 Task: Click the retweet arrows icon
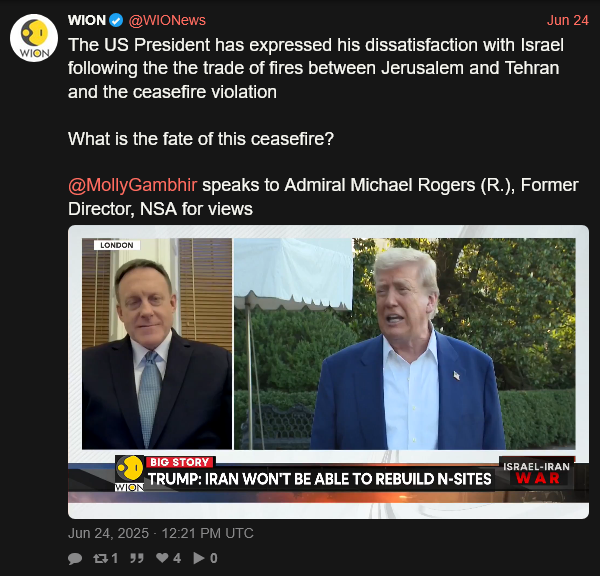click(x=101, y=558)
